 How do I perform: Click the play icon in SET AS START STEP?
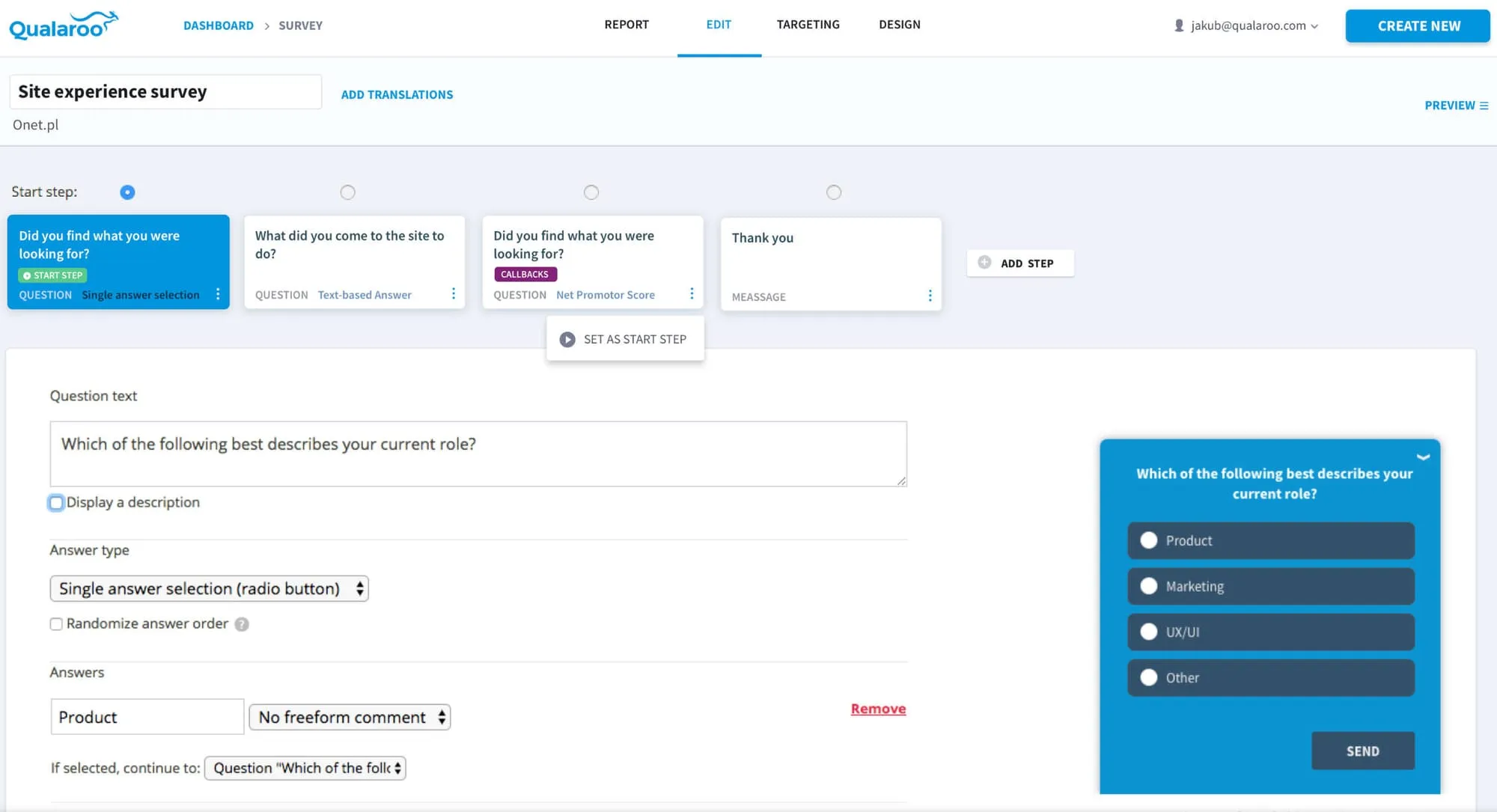click(x=567, y=338)
